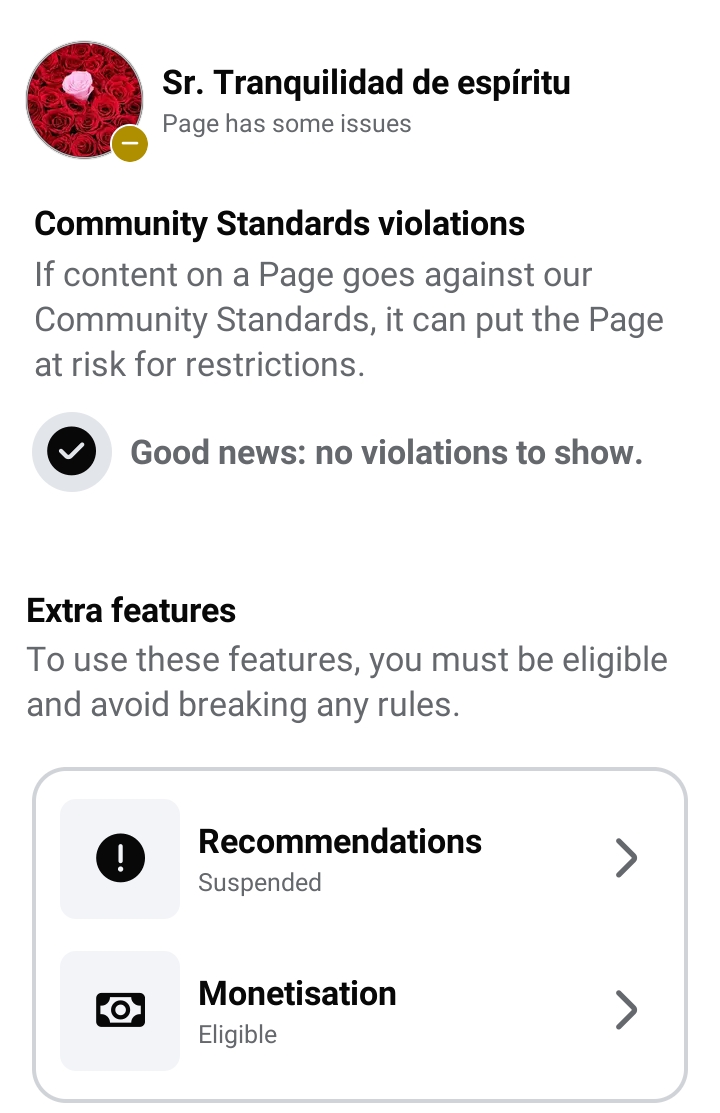This screenshot has width=720, height=1113.
Task: Expand Recommendations with its chevron arrow
Action: [626, 858]
